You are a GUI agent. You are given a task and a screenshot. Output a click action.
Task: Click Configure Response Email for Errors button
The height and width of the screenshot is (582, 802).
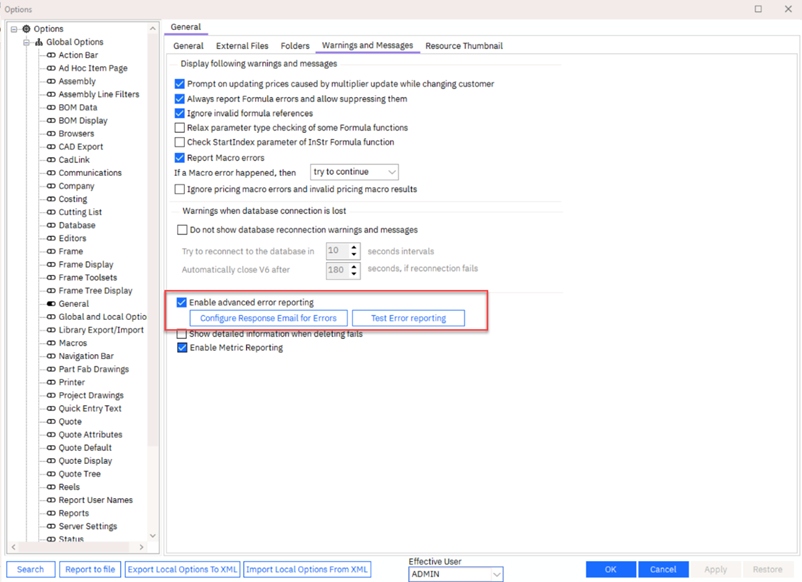click(268, 318)
